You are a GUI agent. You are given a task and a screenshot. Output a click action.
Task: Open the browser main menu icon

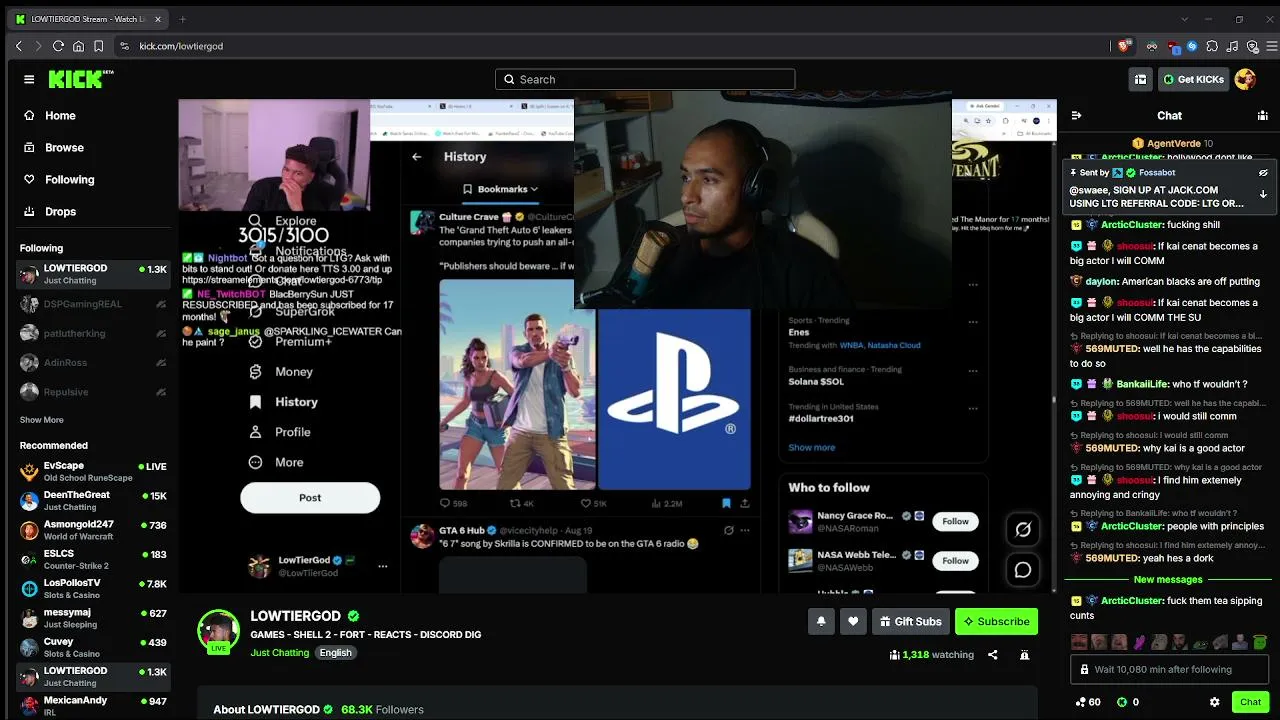(x=1272, y=46)
